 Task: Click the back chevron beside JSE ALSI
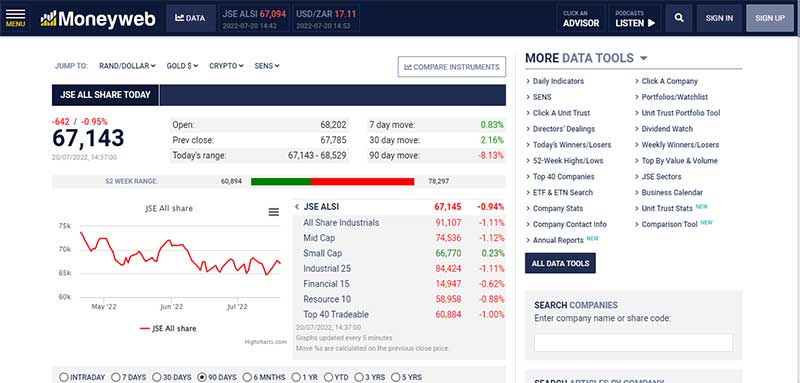[x=297, y=207]
